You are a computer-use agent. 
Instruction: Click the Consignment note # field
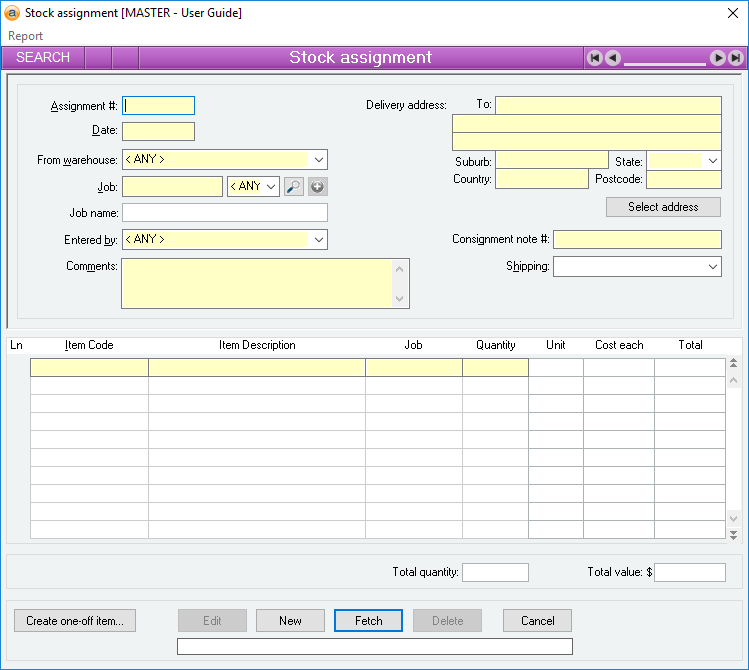tap(637, 240)
